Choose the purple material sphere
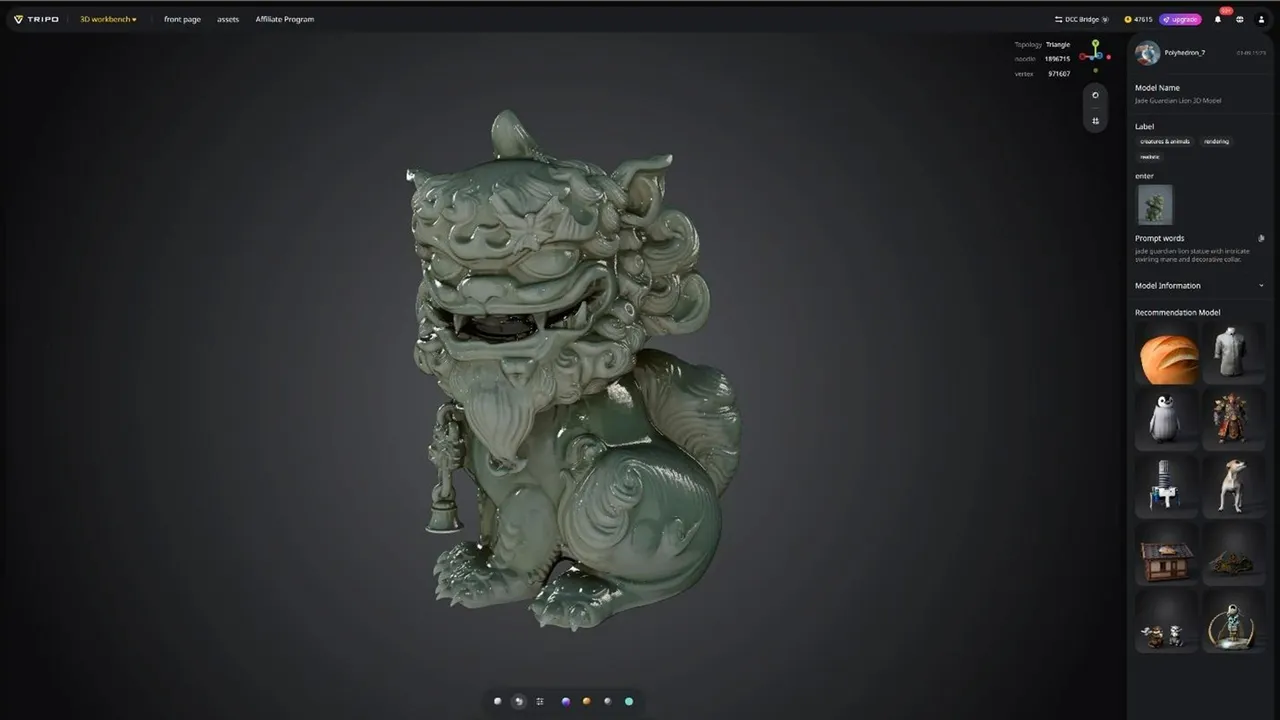The height and width of the screenshot is (720, 1280). click(x=566, y=701)
